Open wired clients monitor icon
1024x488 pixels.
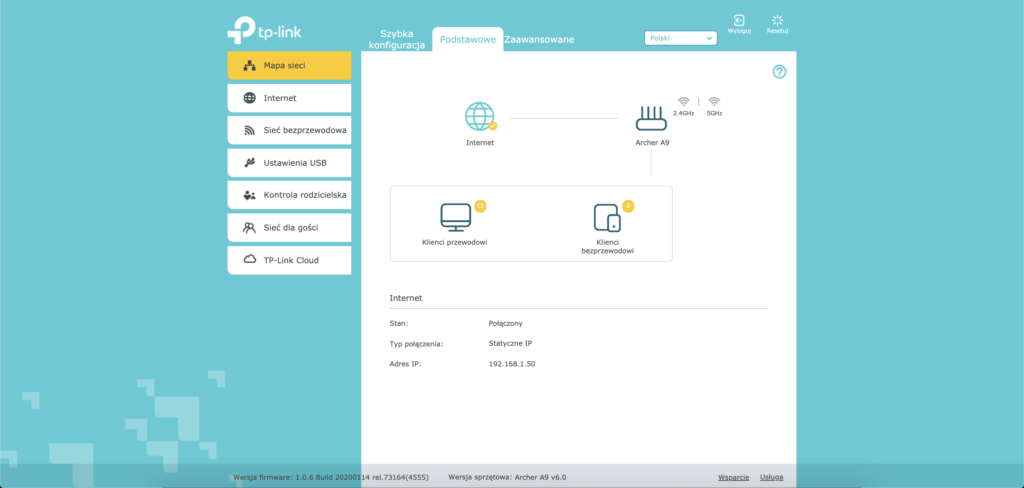[455, 217]
